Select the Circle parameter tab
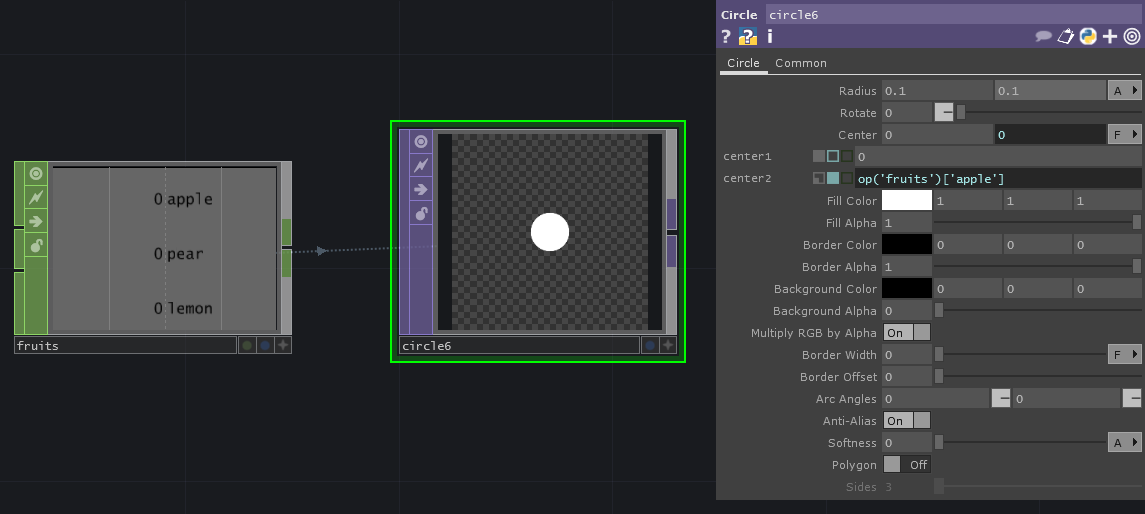This screenshot has width=1145, height=514. coord(743,63)
